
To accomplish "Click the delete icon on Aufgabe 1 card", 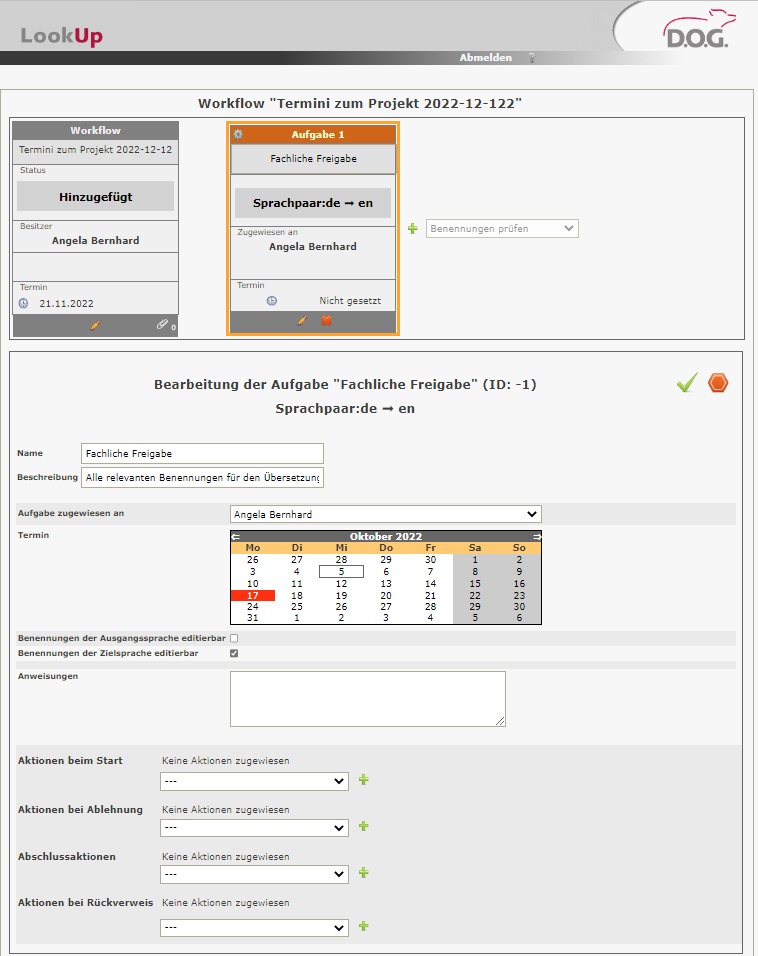I will [326, 320].
